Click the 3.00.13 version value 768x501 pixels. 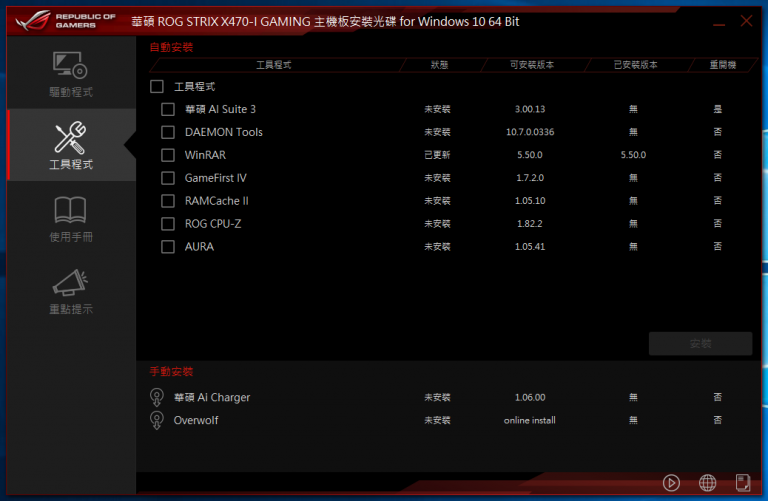pos(530,109)
